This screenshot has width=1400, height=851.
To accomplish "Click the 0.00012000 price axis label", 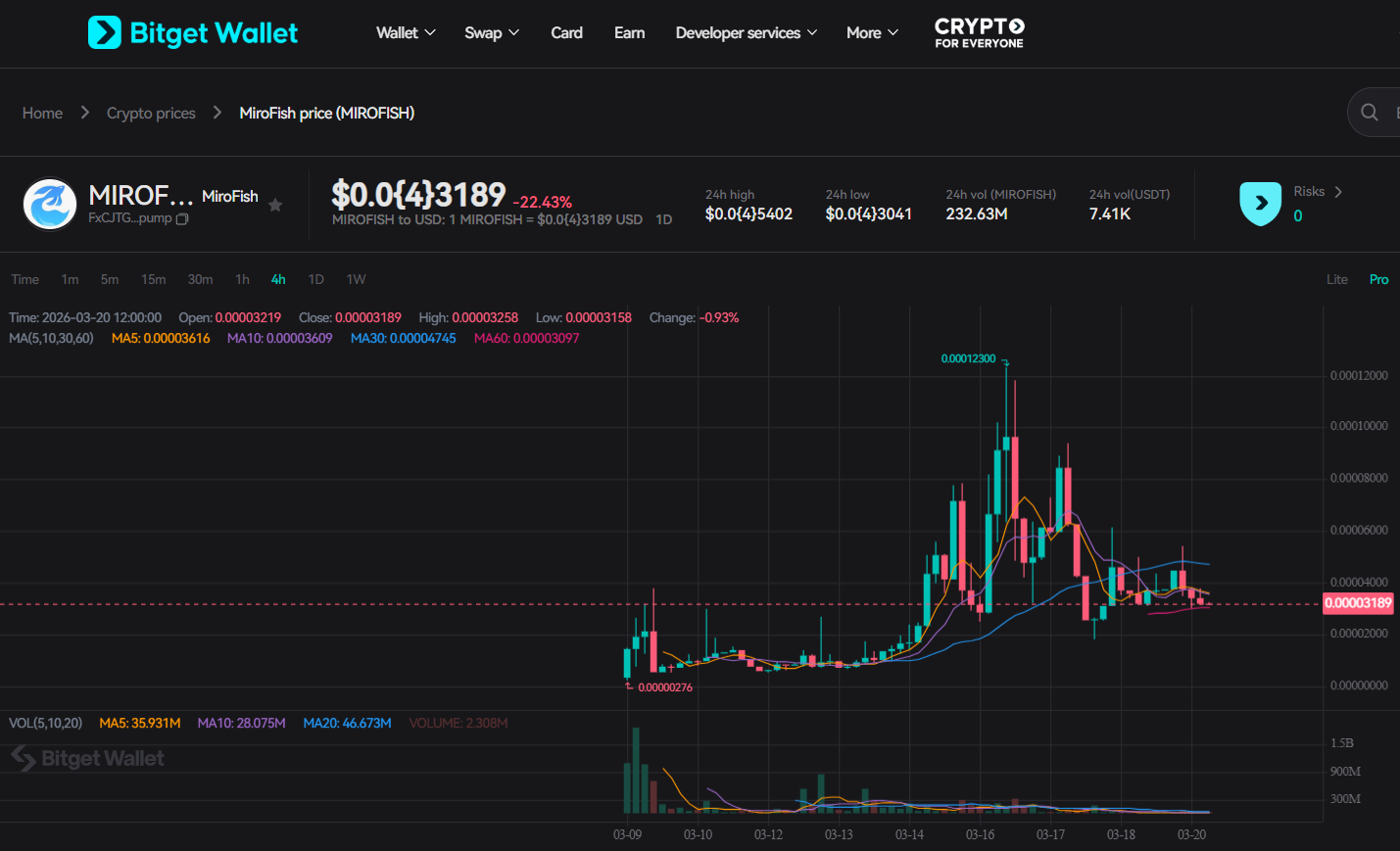I will click(x=1359, y=376).
